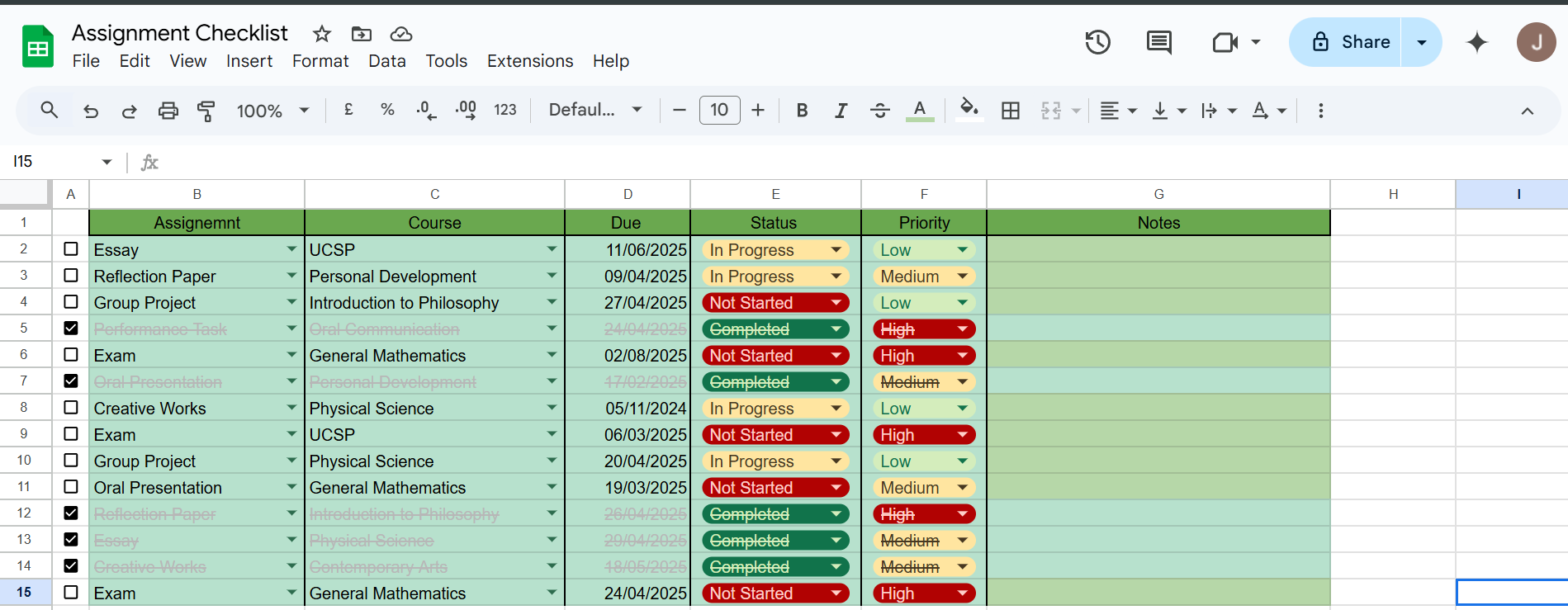Redo the last action
This screenshot has width=1568, height=610.
coord(129,111)
